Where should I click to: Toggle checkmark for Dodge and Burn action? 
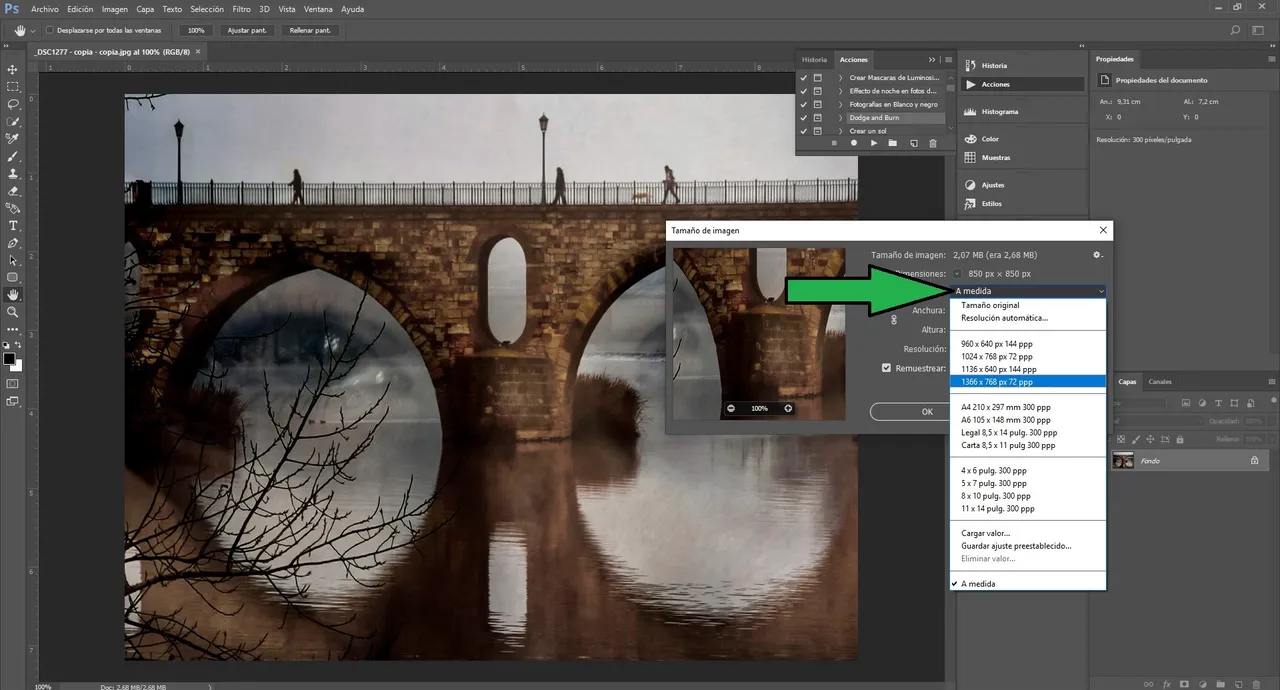click(804, 118)
